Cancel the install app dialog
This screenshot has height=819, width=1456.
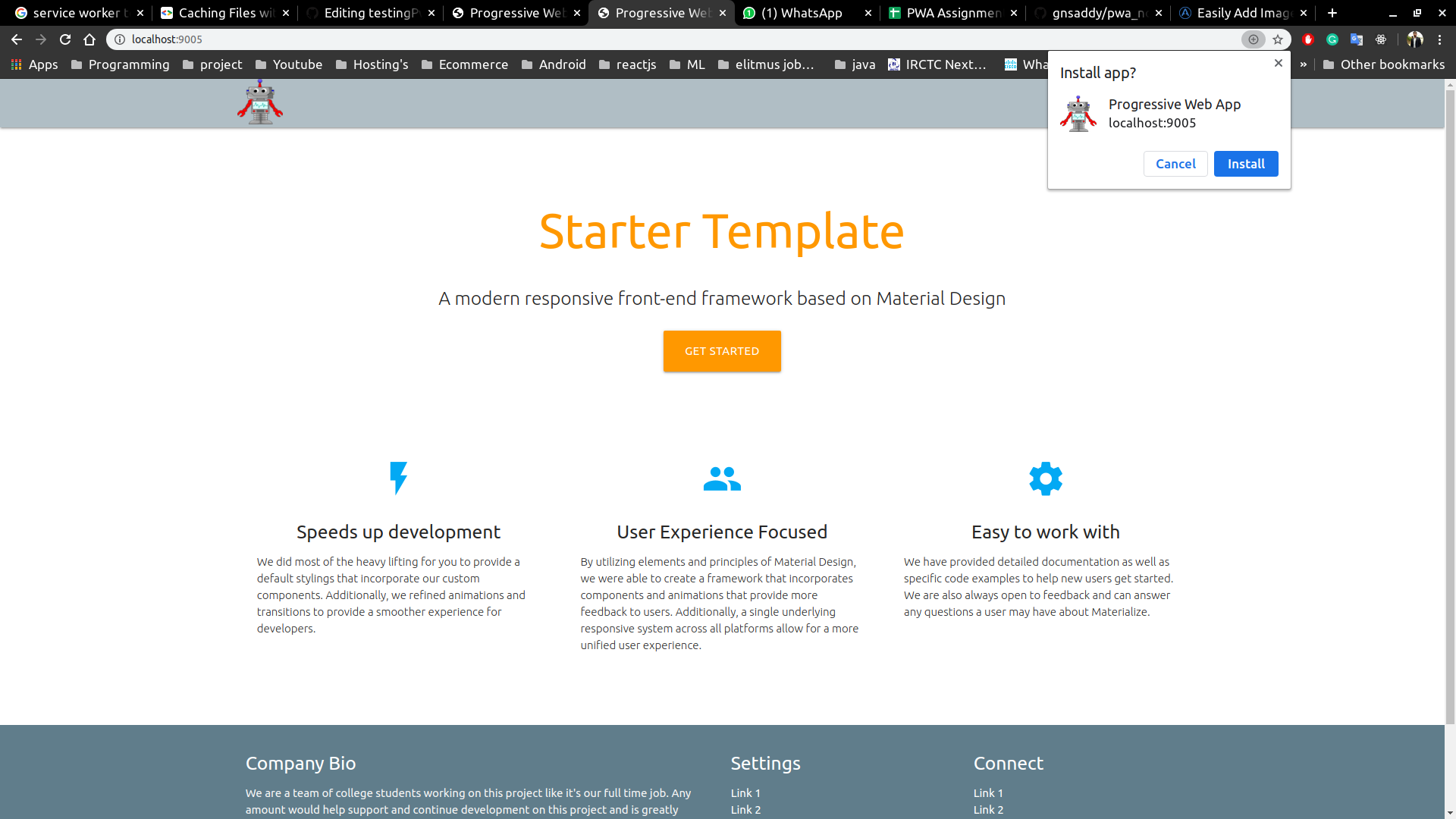click(x=1175, y=164)
